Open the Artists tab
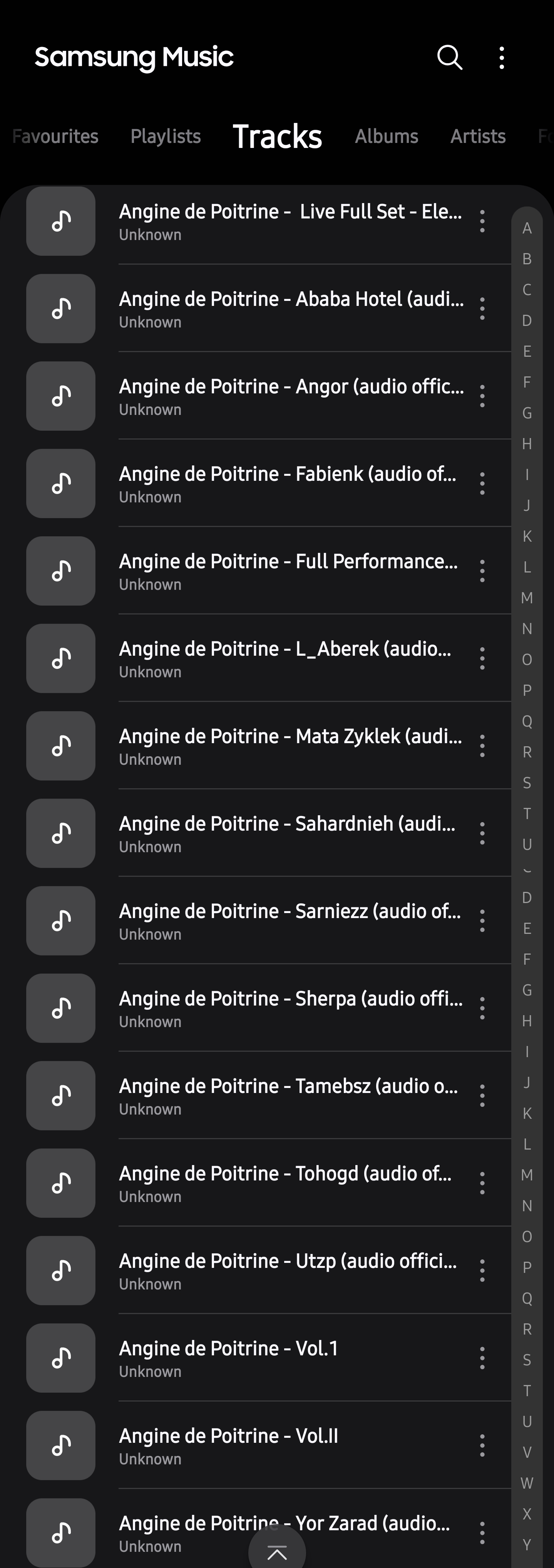The height and width of the screenshot is (1568, 554). coord(478,136)
